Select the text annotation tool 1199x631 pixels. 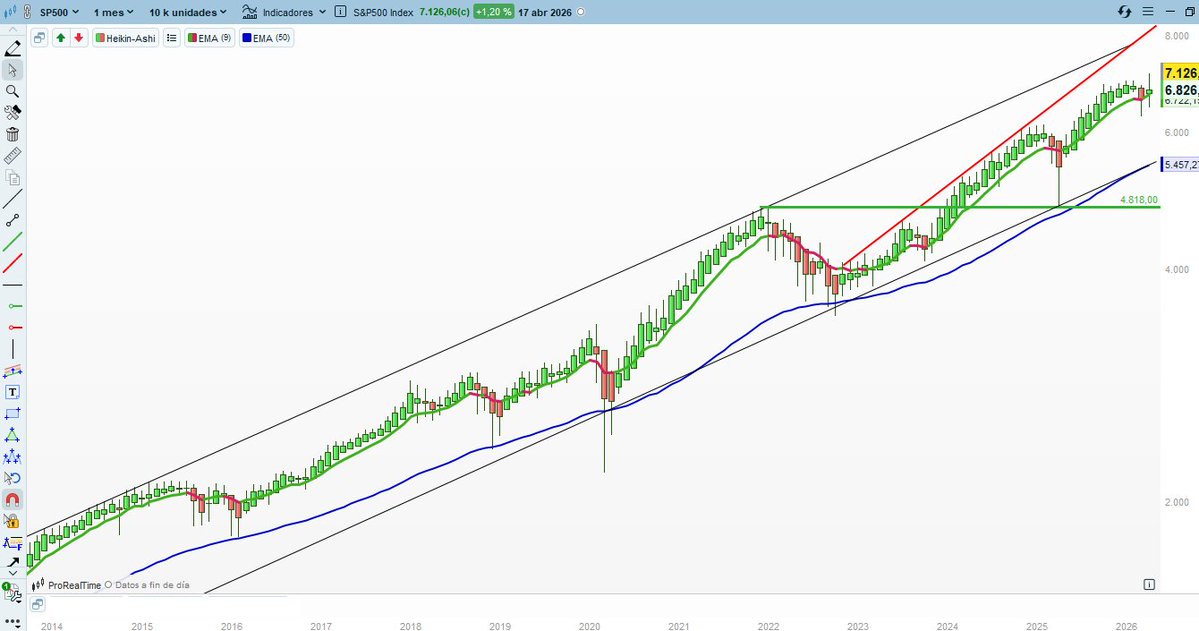click(12, 392)
